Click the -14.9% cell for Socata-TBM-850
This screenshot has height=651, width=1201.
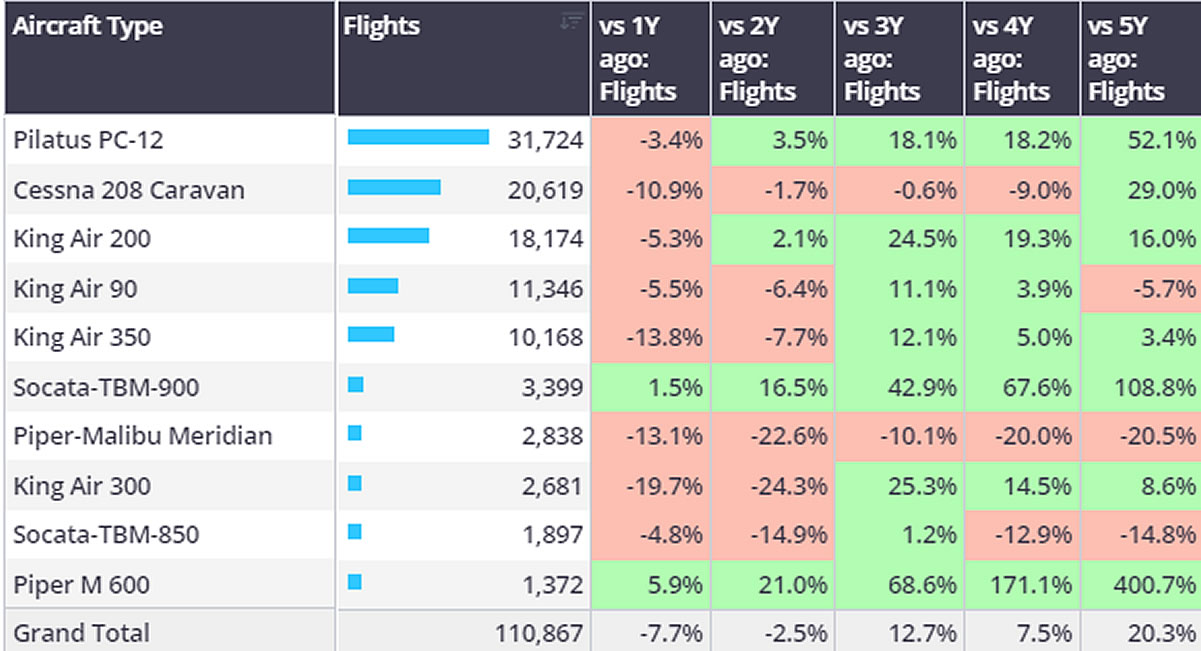(772, 534)
